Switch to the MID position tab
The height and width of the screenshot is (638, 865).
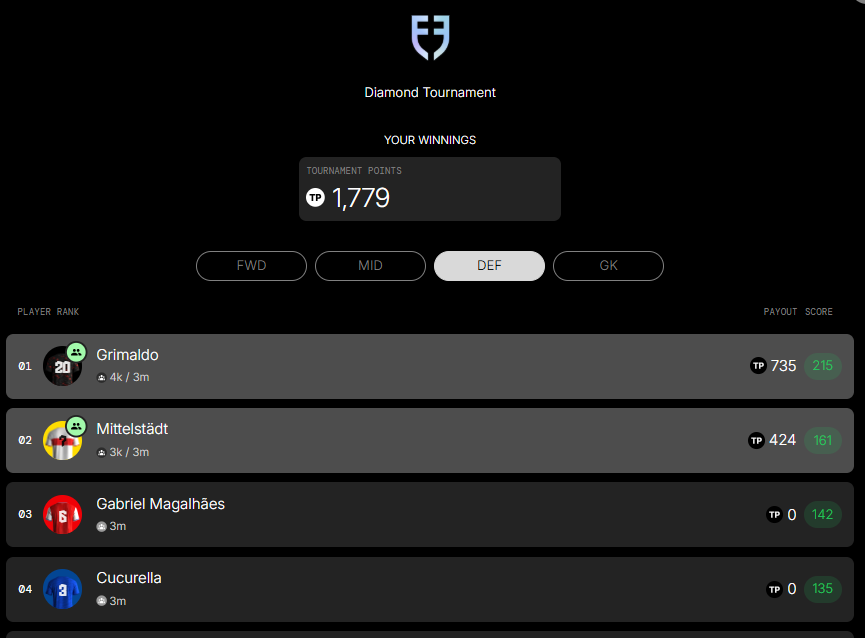tap(370, 266)
